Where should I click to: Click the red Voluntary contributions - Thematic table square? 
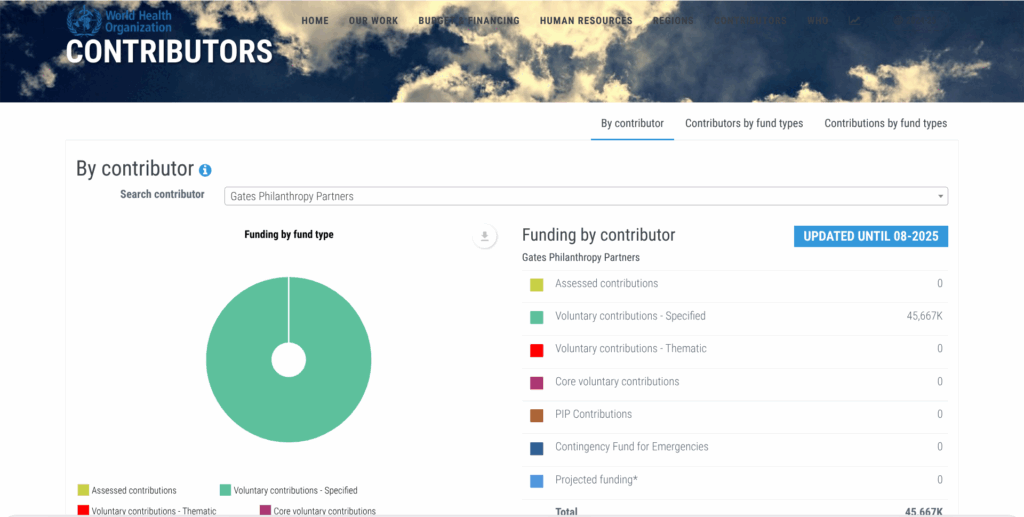(x=537, y=350)
